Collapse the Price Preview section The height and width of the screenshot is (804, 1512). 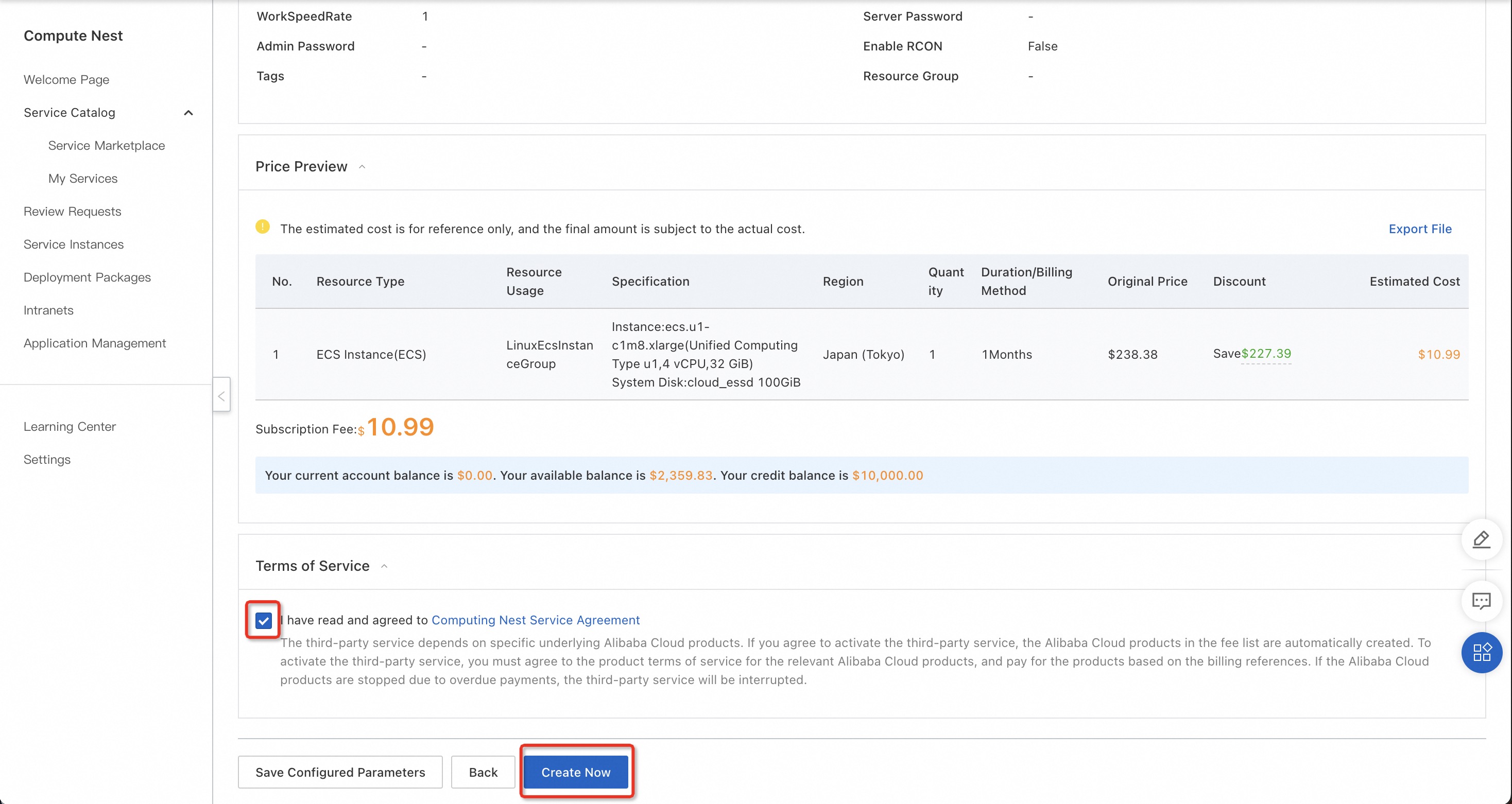coord(362,167)
